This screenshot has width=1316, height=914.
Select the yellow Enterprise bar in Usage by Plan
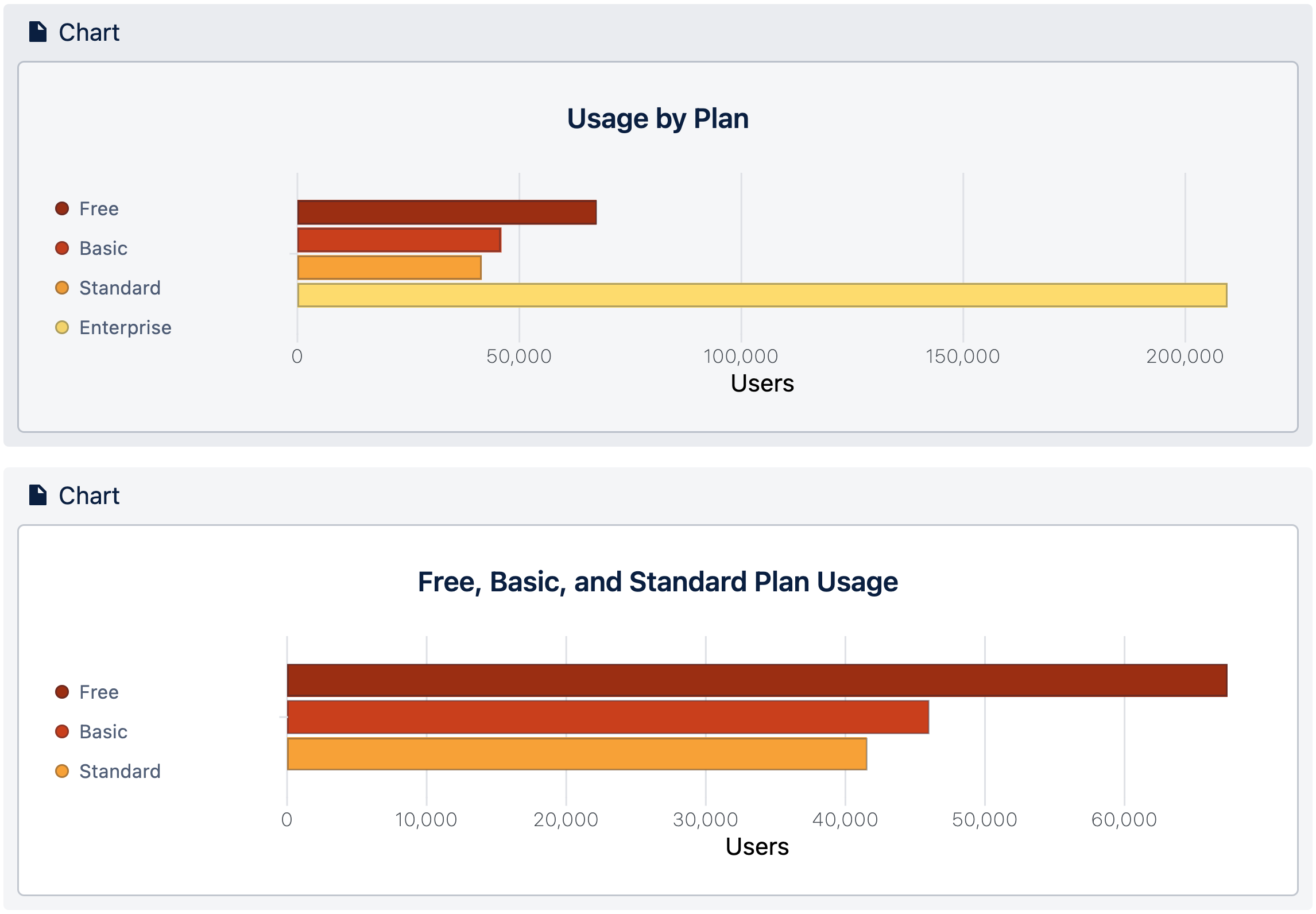(x=762, y=295)
